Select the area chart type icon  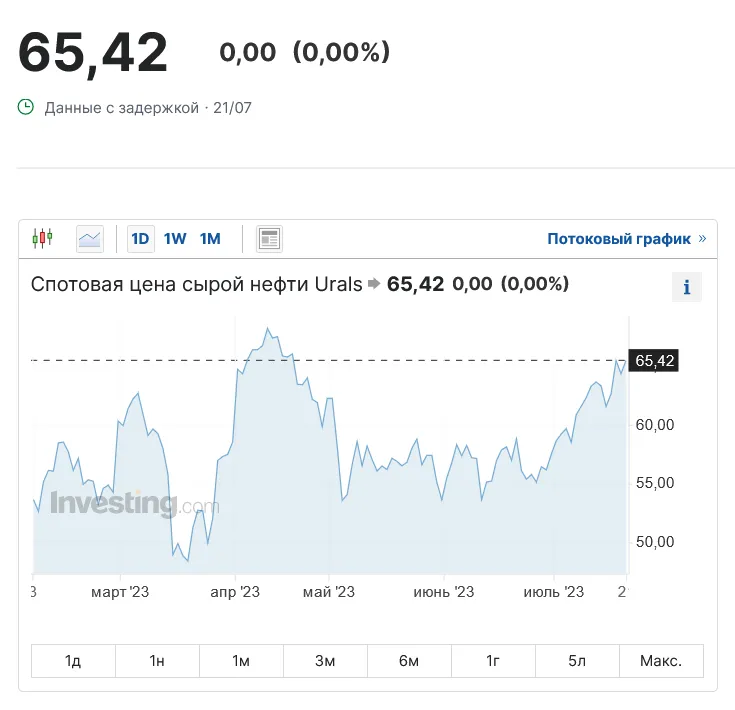[x=90, y=238]
